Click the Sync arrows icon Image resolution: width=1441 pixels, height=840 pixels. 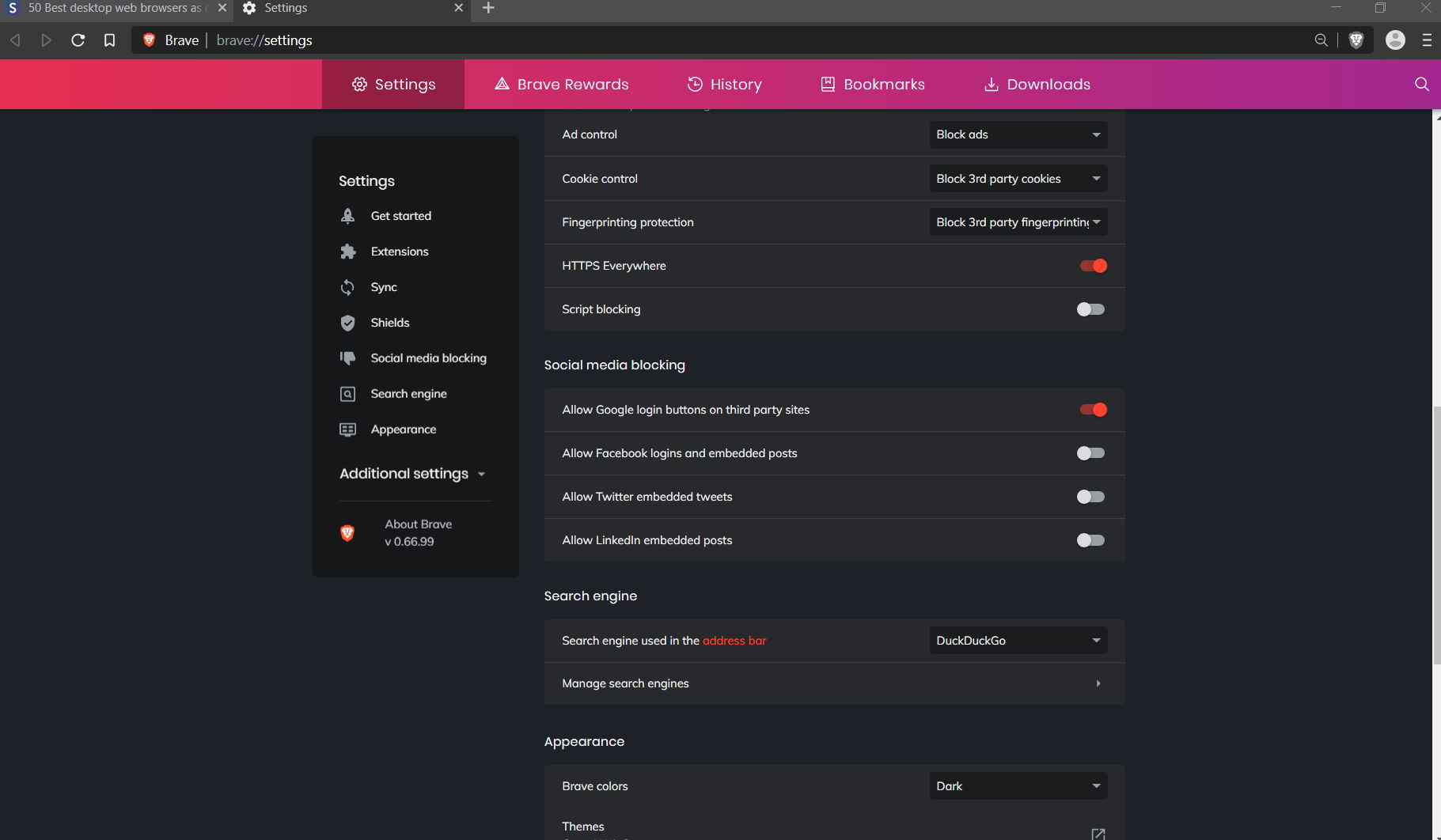[347, 287]
